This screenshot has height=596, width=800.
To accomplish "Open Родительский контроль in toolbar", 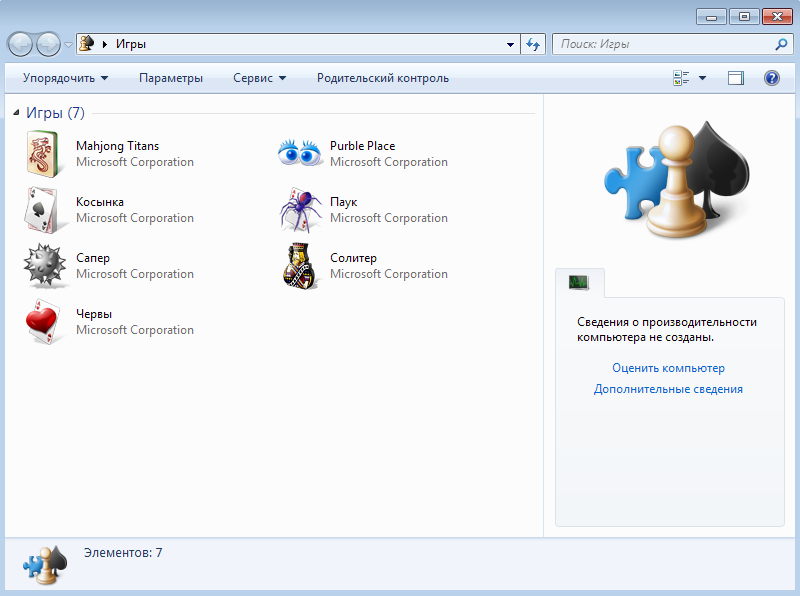I will coord(382,78).
